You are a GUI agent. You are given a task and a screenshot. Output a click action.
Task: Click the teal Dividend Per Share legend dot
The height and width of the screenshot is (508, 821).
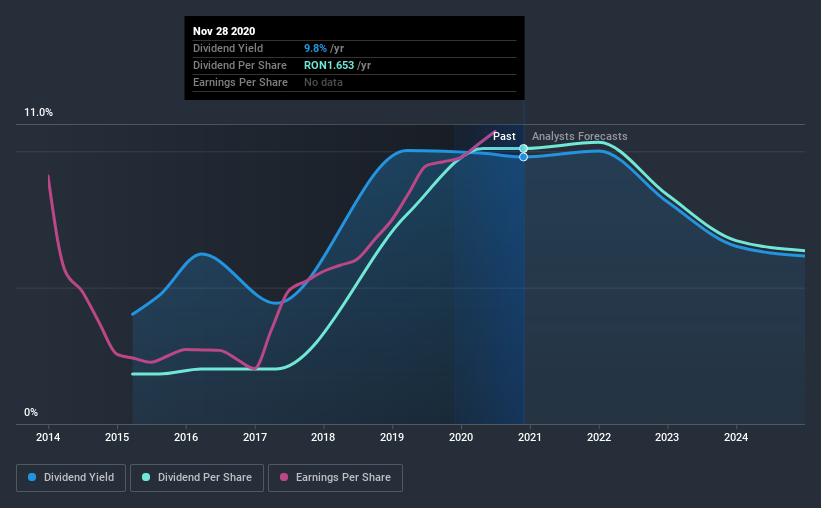point(146,477)
